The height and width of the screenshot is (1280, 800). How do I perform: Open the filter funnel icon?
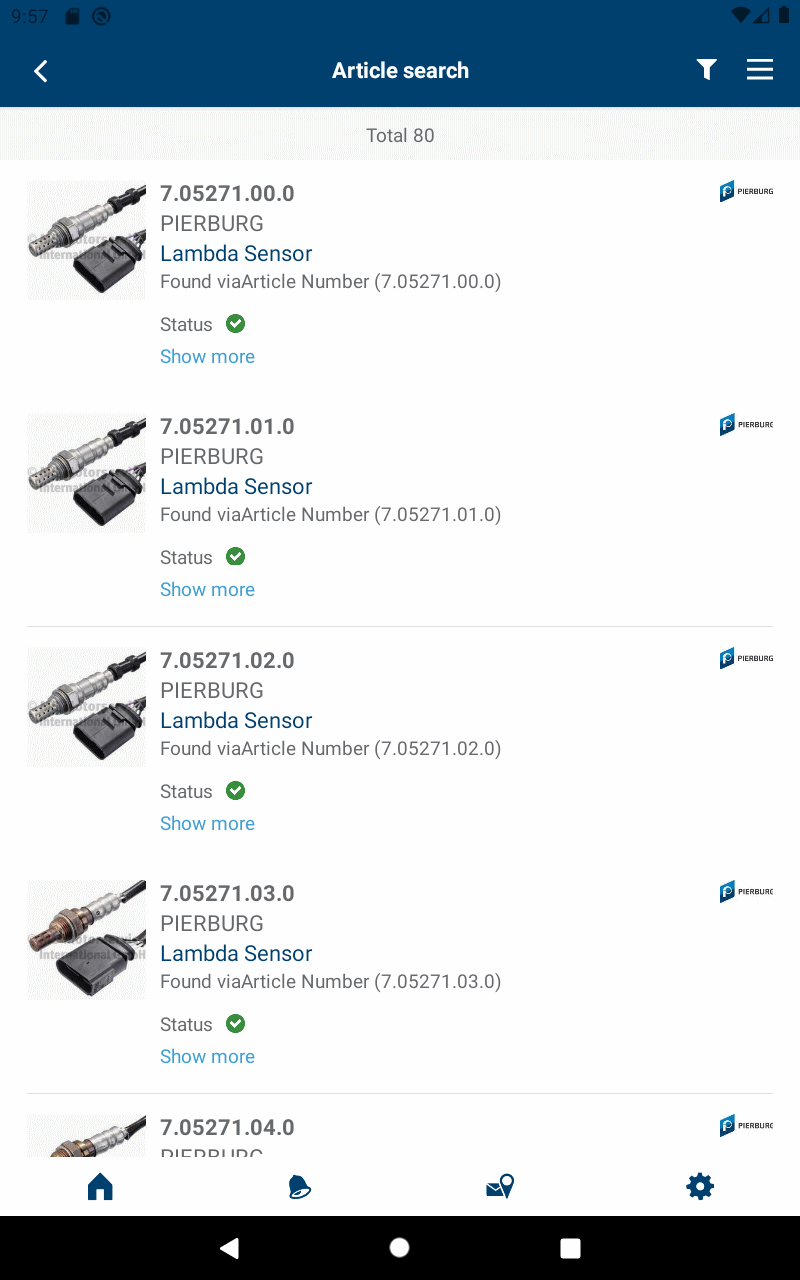tap(707, 70)
